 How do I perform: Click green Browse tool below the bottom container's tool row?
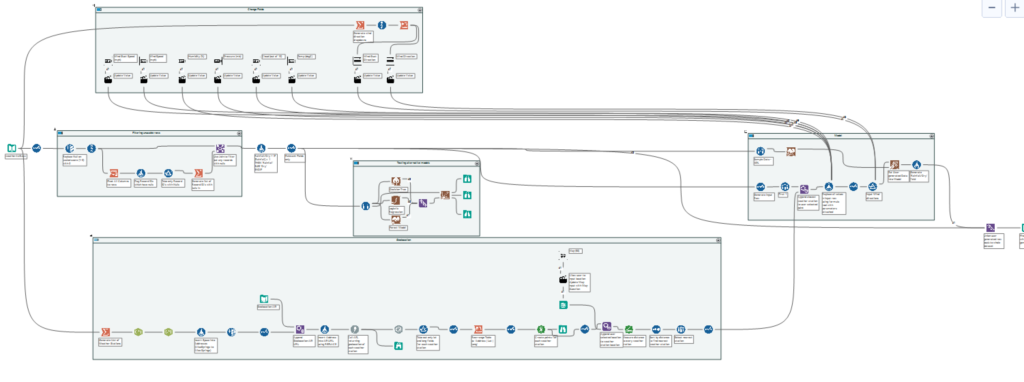point(398,346)
